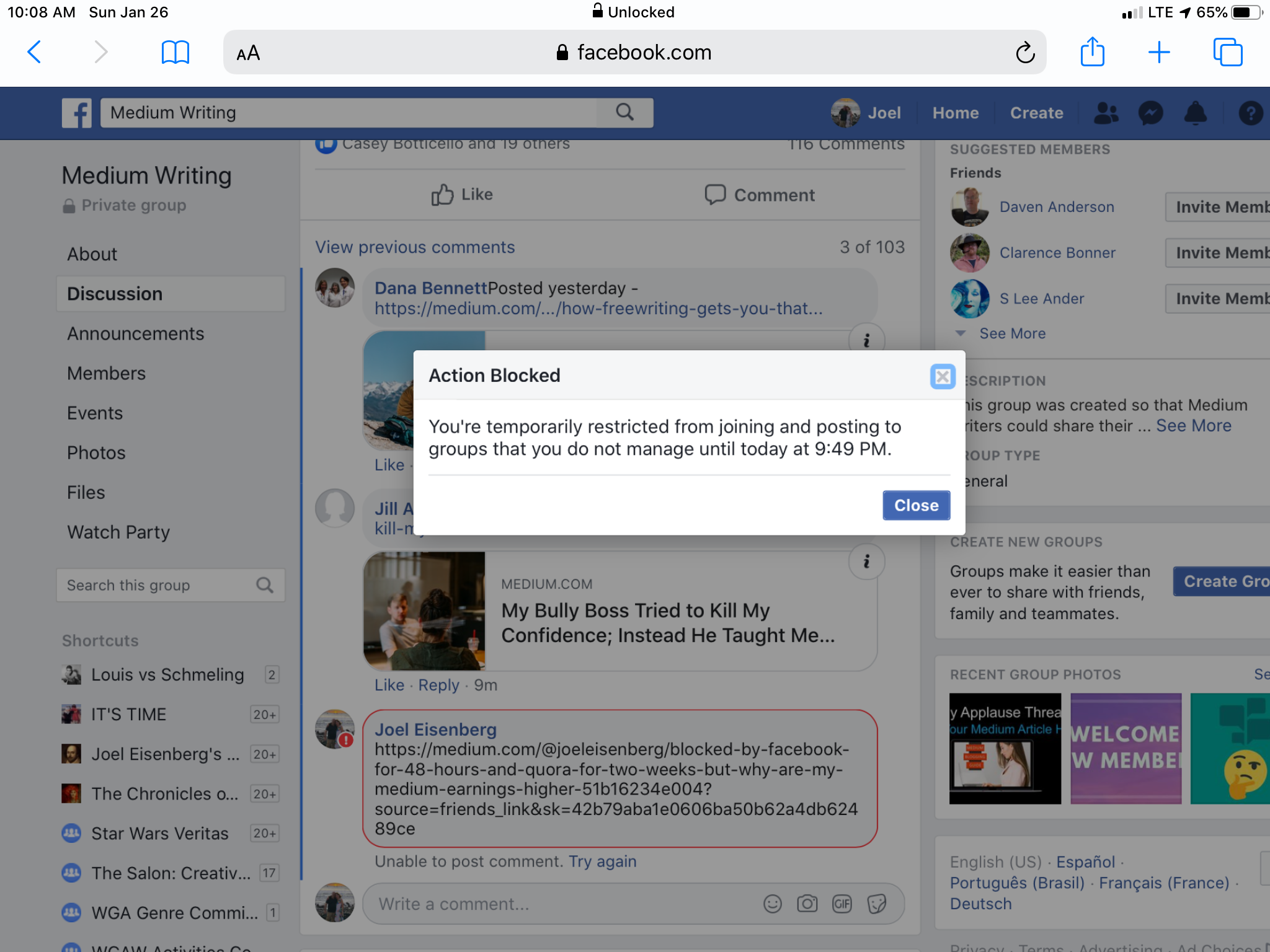1270x952 pixels.
Task: Open Safari bookmarks book icon
Action: 175,52
